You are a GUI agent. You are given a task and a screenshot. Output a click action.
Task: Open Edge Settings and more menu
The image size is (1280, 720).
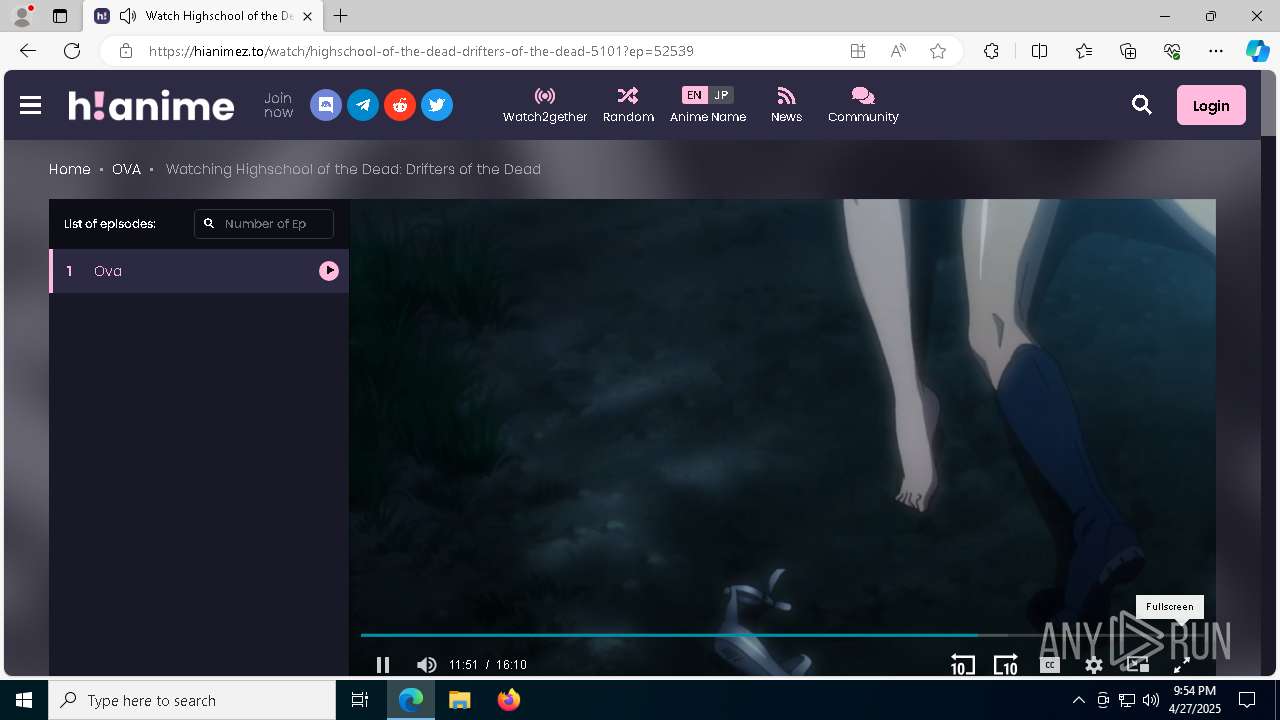1216,51
